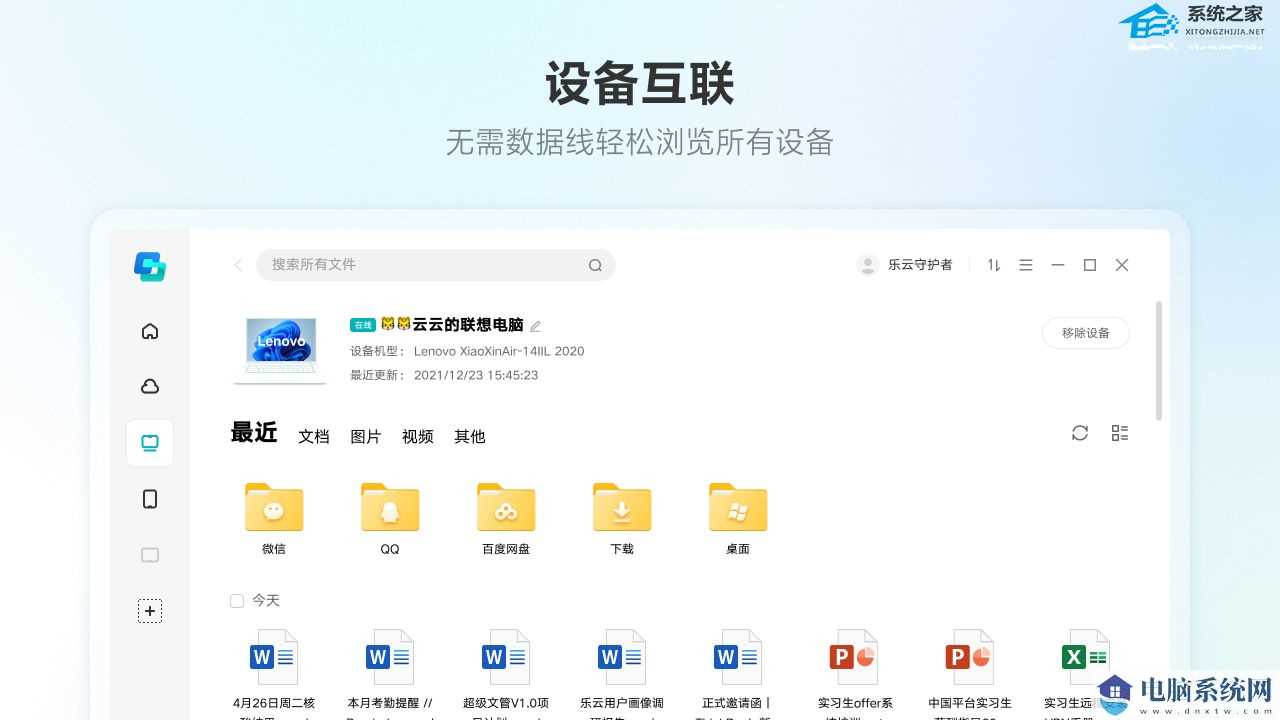Check the 今天 group checkbox

237,601
